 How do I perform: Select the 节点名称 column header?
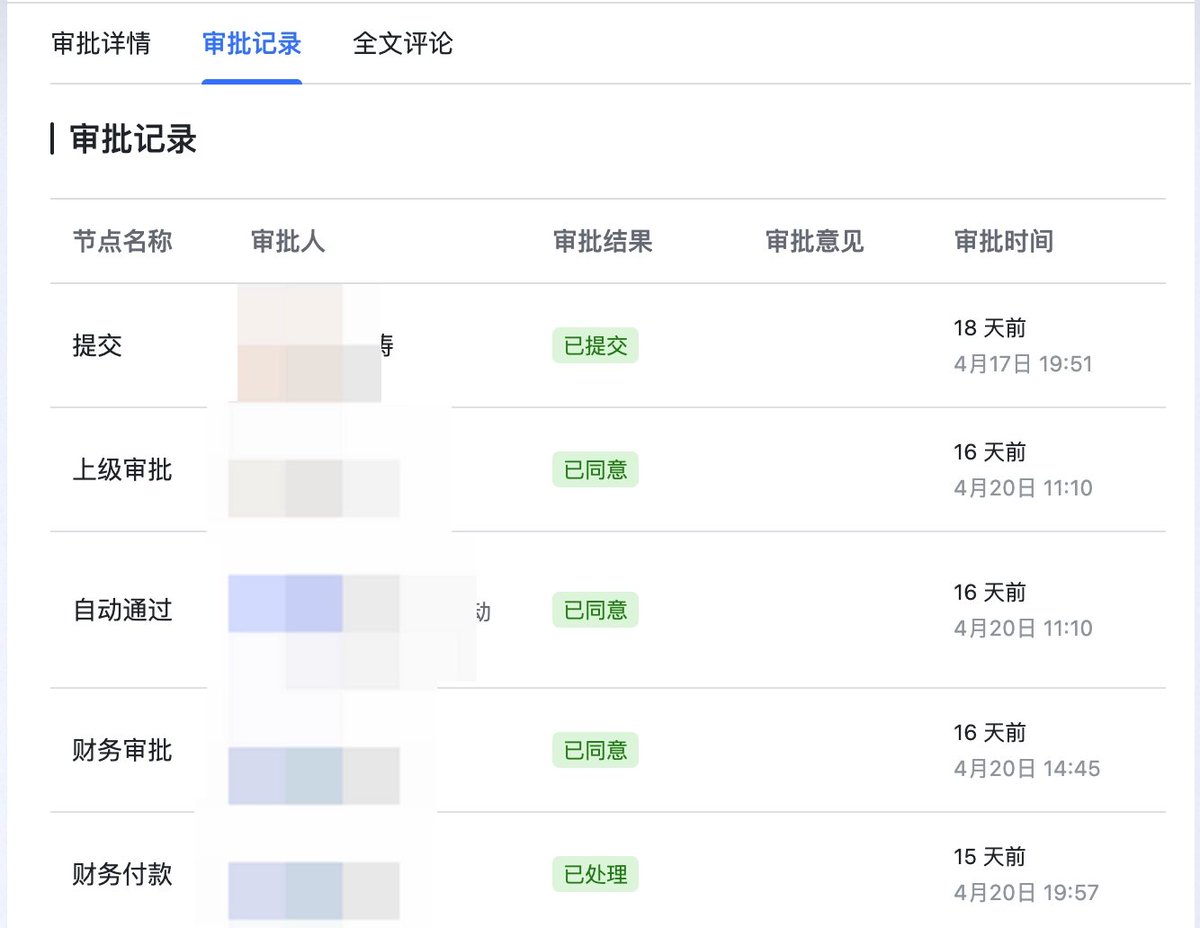tap(122, 241)
